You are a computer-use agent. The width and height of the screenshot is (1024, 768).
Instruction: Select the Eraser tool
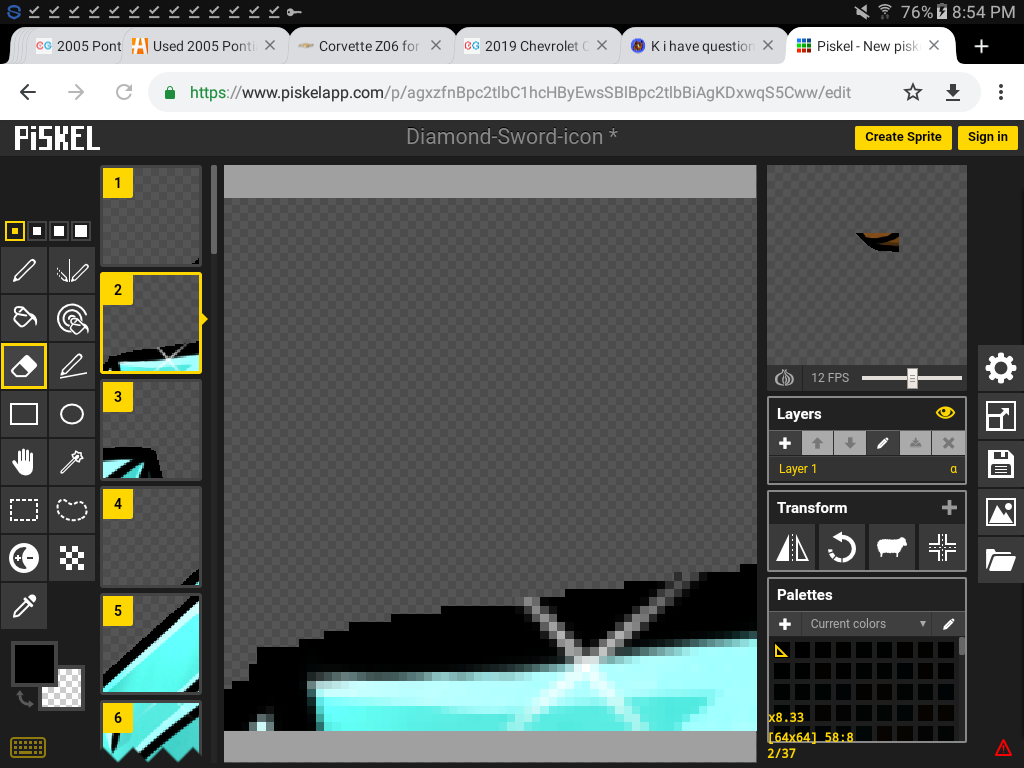24,366
